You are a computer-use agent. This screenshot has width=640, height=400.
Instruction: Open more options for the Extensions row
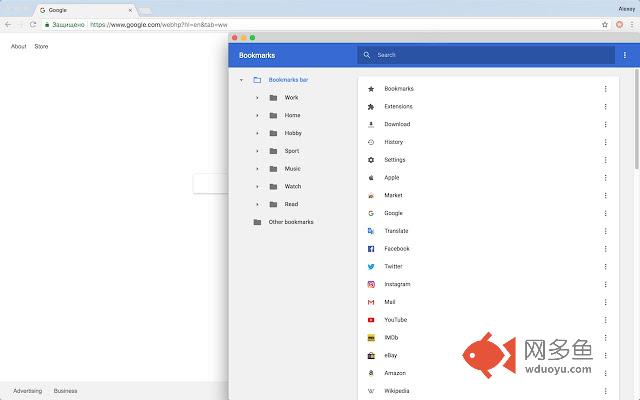pos(605,107)
